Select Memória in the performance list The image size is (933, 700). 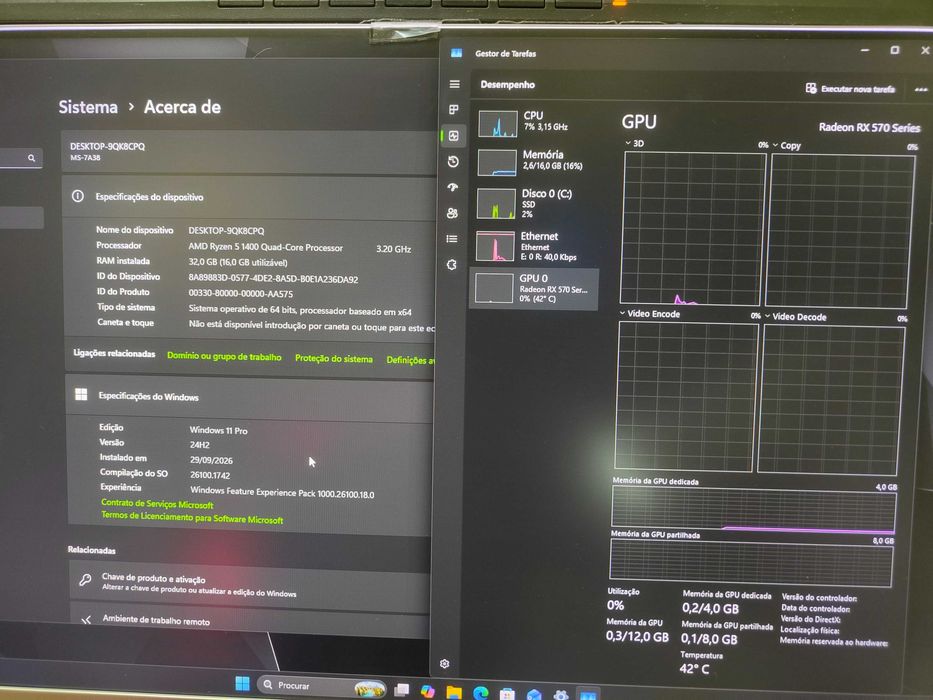pyautogui.click(x=534, y=161)
